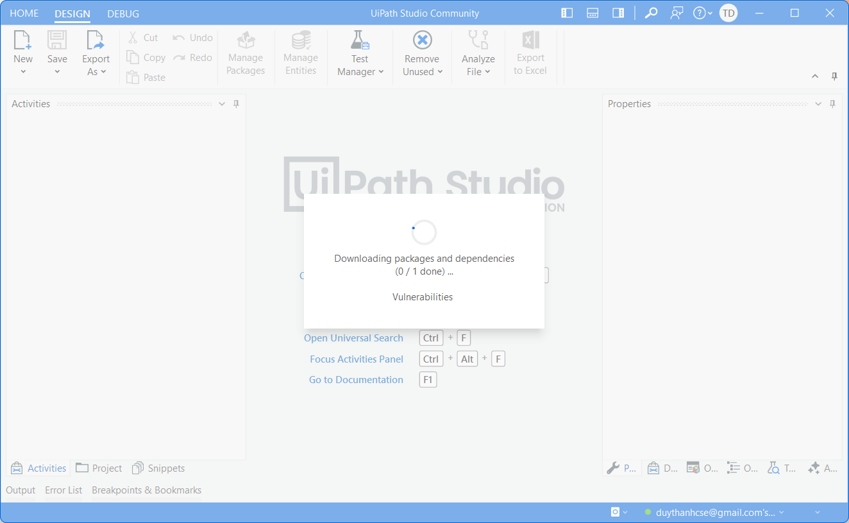Click the help question mark icon
Screen dimensions: 849x523
[x=699, y=13]
